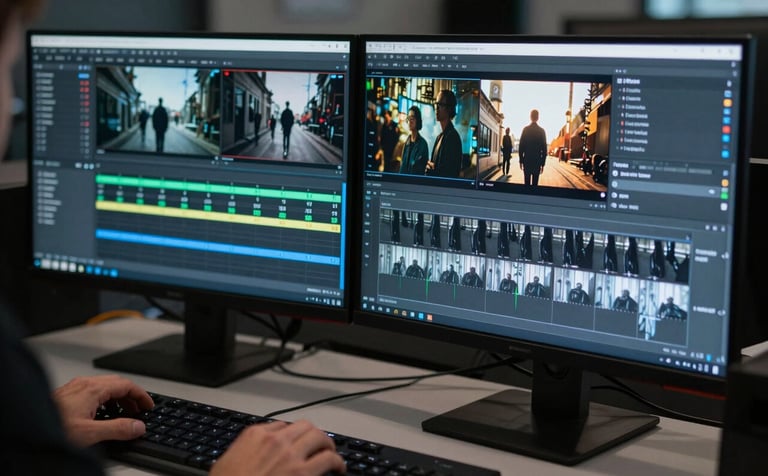This screenshot has height=476, width=768.
Task: Toggle the eye visibility icon in the highlighted properties row
Action: pyautogui.click(x=712, y=191)
